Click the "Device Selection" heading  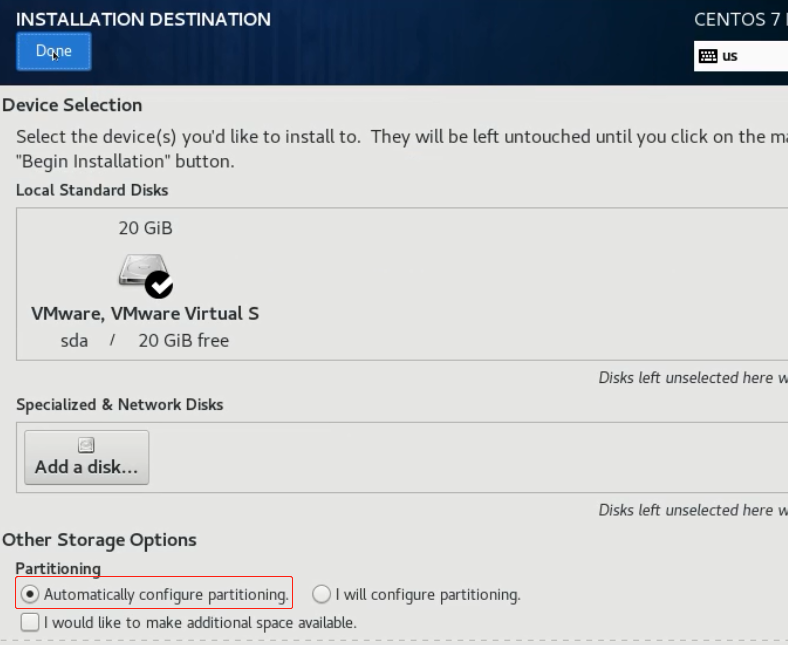coord(72,105)
